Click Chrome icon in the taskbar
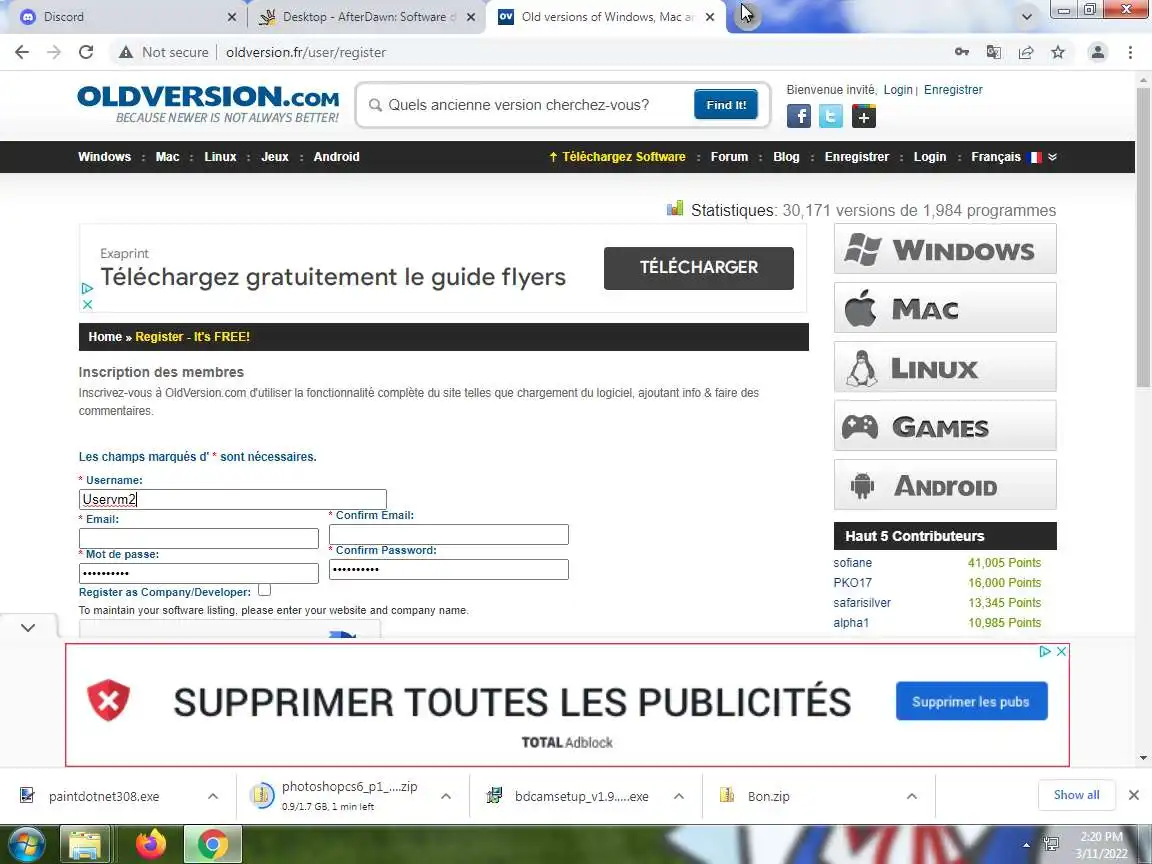The height and width of the screenshot is (864, 1152). point(212,845)
